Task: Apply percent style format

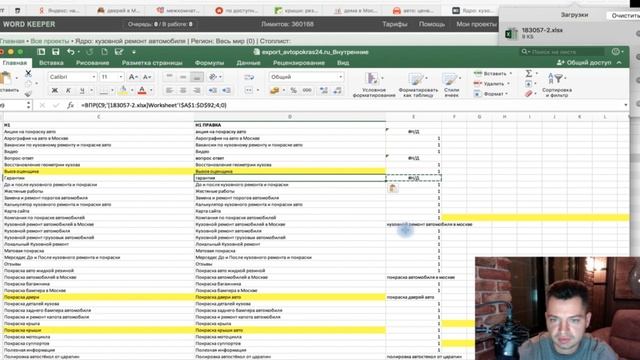Action: pos(293,90)
